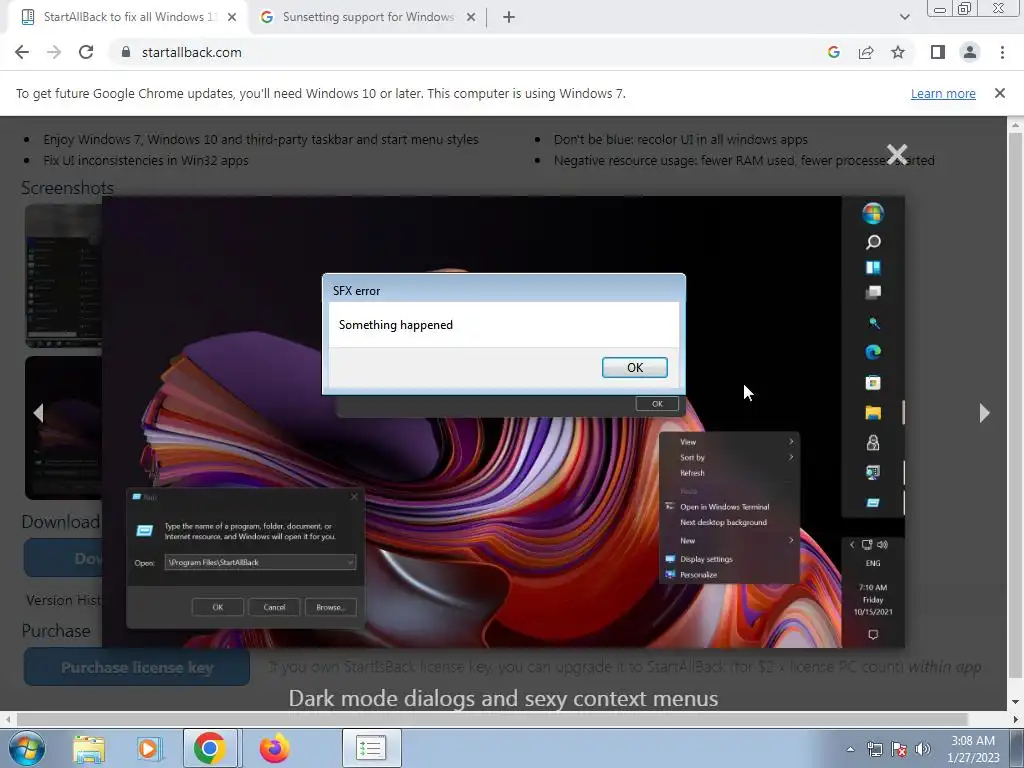
Task: Click the Google icon in the address bar
Action: pyautogui.click(x=833, y=52)
